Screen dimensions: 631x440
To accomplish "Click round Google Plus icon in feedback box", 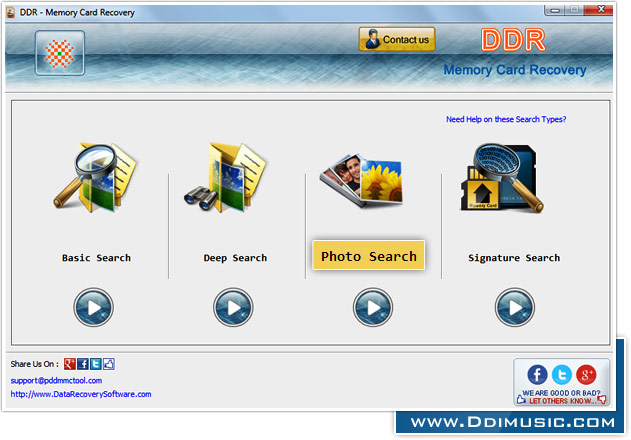I will 586,374.
